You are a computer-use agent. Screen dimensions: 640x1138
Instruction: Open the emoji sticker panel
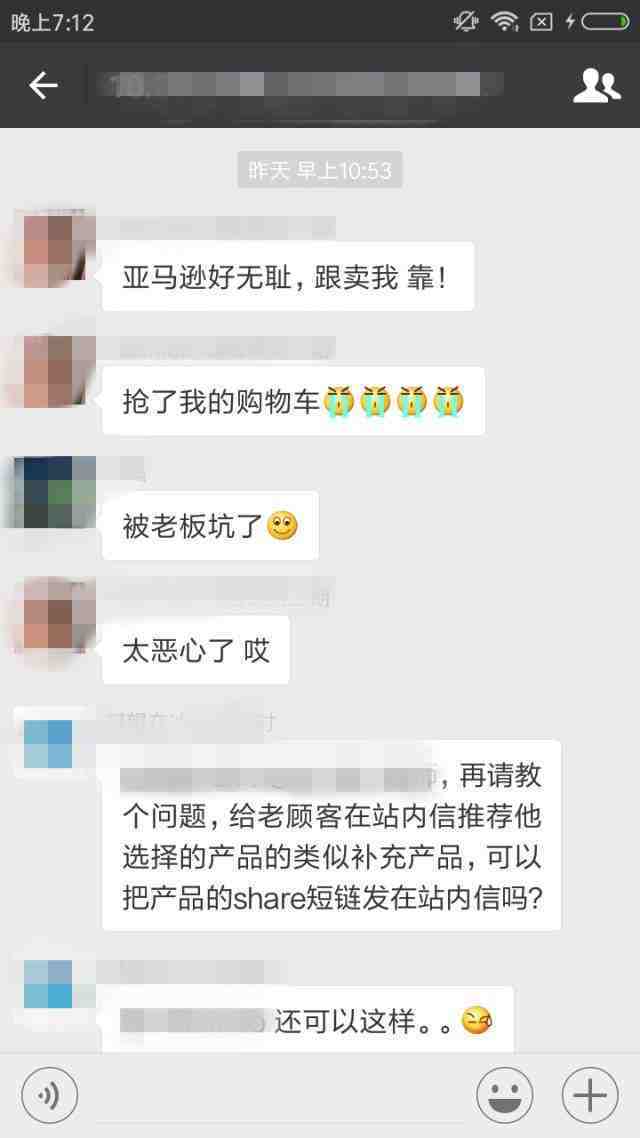coord(504,1096)
